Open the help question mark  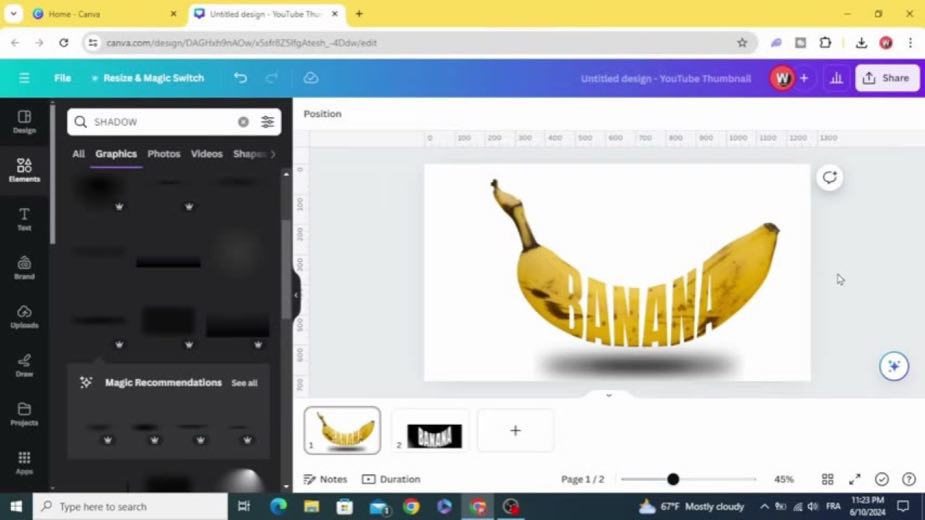[909, 479]
